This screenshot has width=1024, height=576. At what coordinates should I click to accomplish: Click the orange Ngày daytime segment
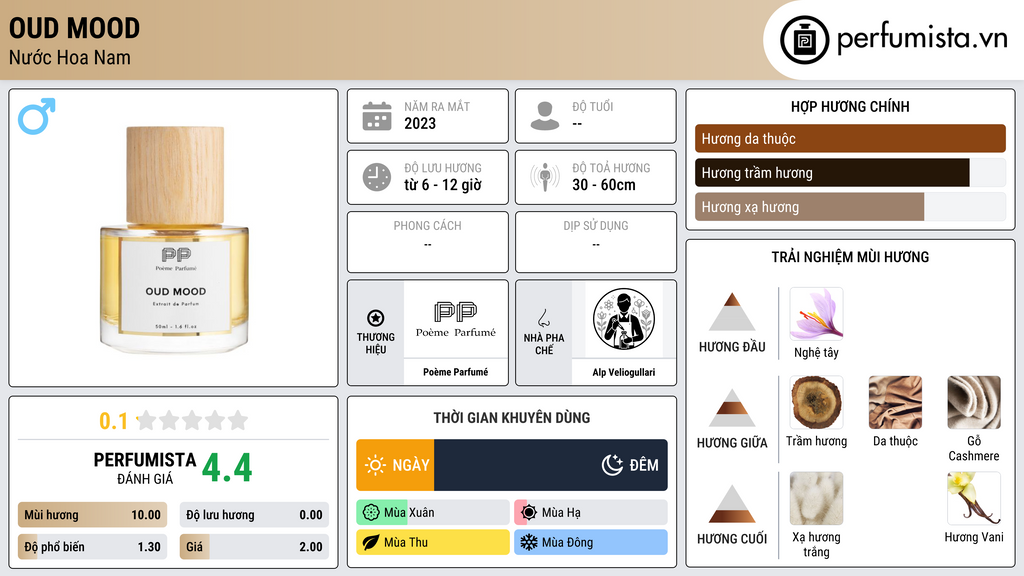(x=395, y=465)
